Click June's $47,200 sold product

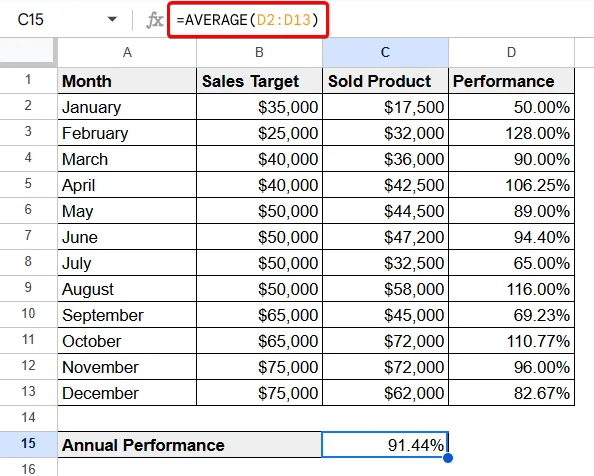coord(385,237)
